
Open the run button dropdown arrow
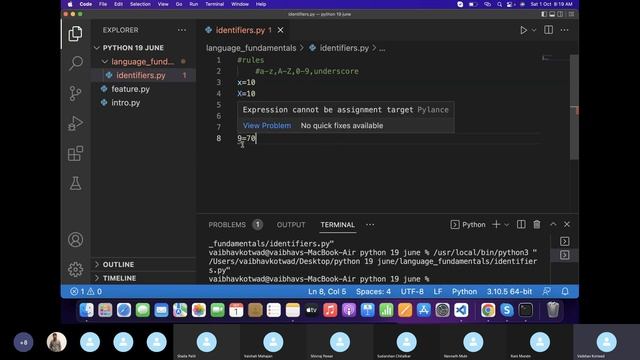coord(534,30)
